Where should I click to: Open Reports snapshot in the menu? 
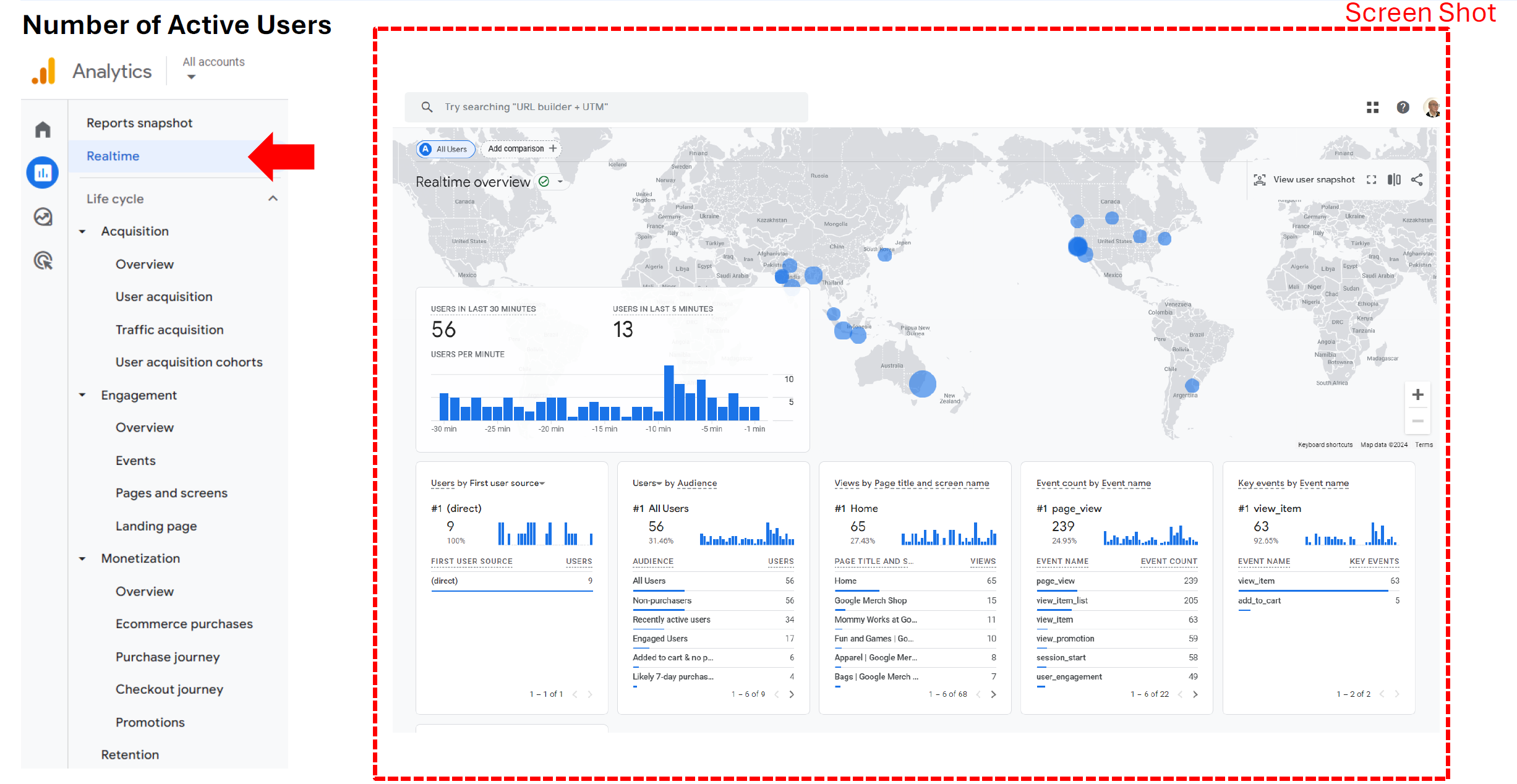tap(139, 123)
